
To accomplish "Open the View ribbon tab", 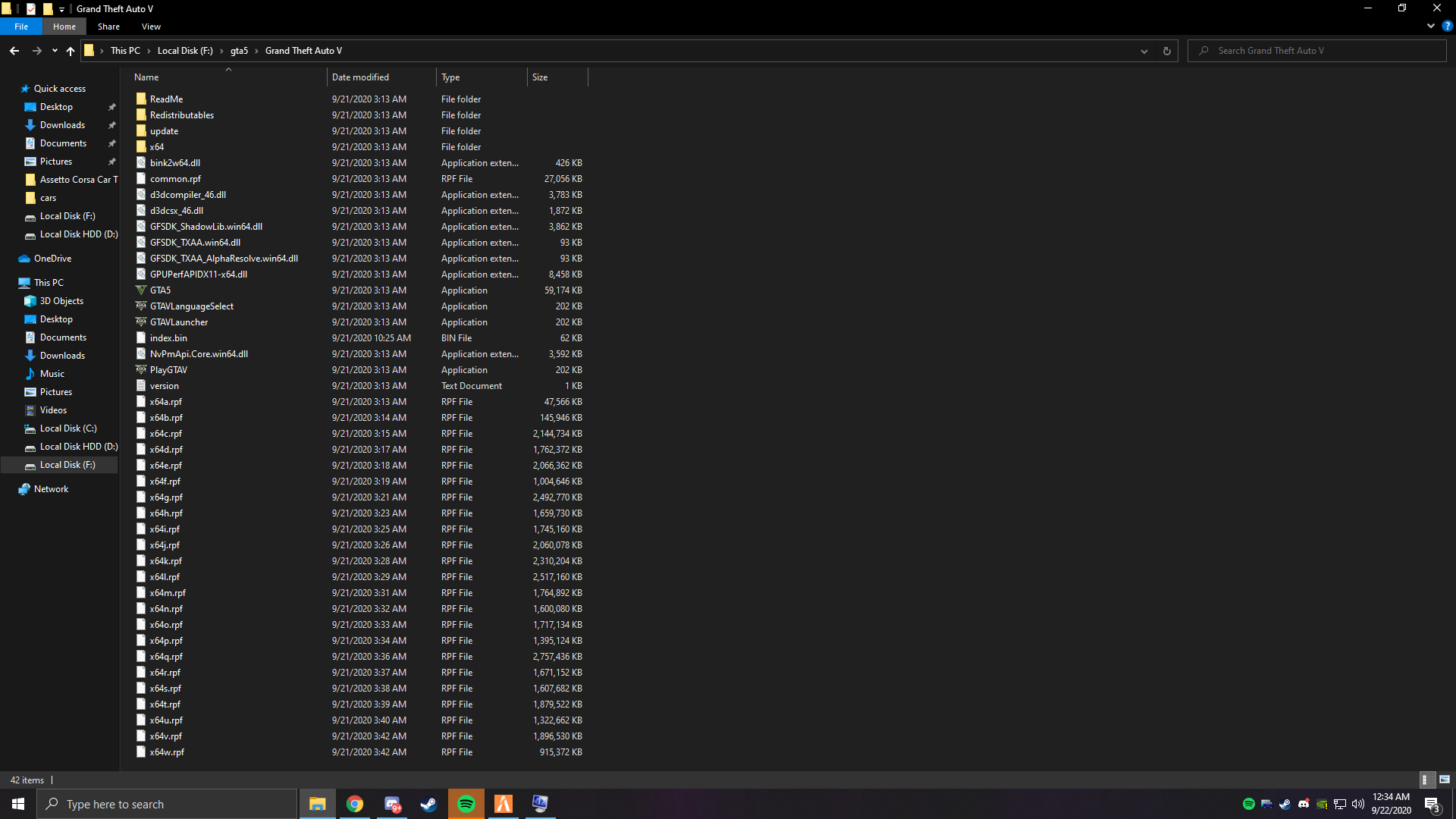I will tap(151, 27).
